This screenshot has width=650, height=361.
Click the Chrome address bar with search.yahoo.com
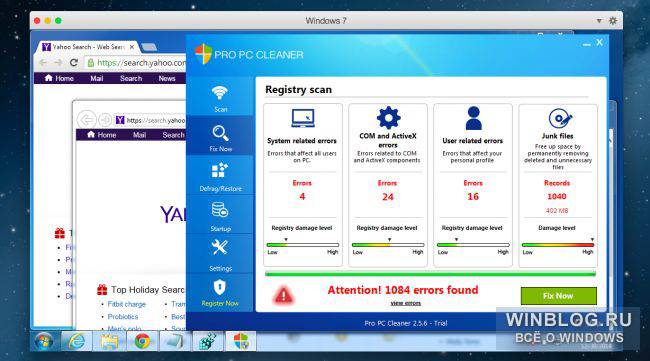tap(136, 63)
